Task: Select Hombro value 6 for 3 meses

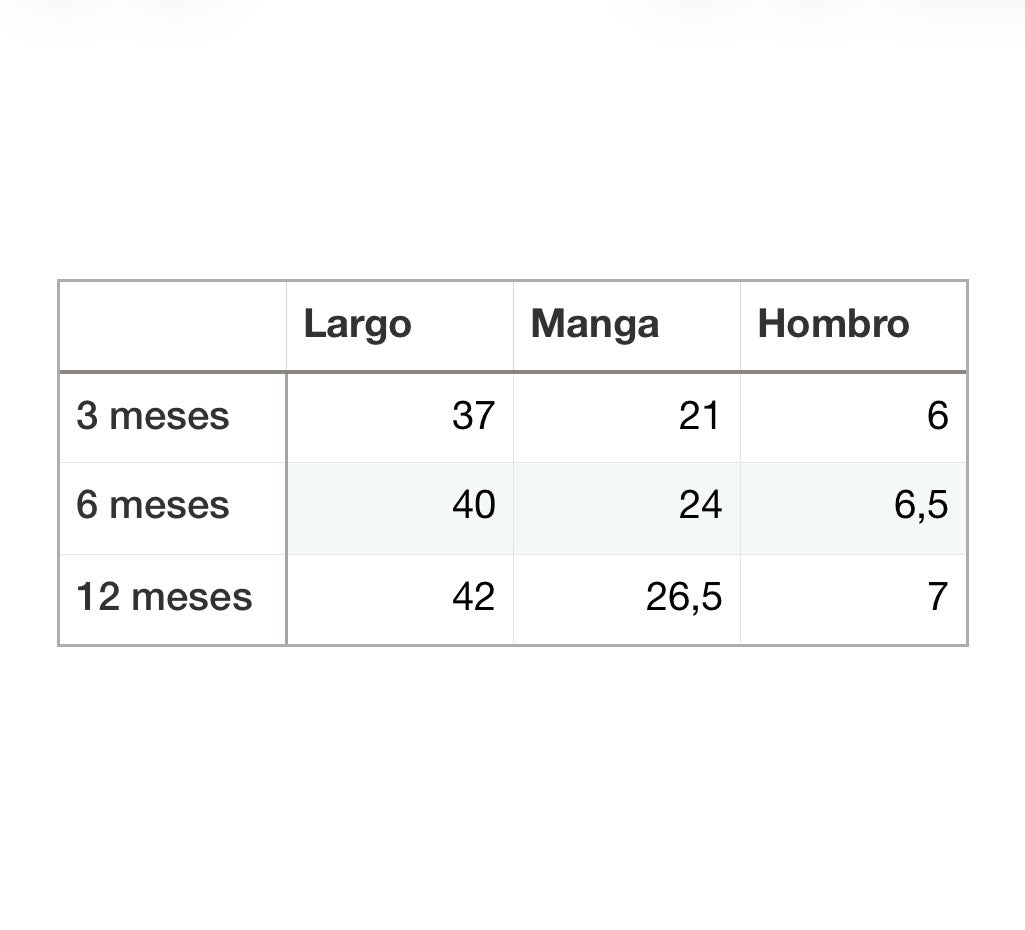Action: [937, 416]
